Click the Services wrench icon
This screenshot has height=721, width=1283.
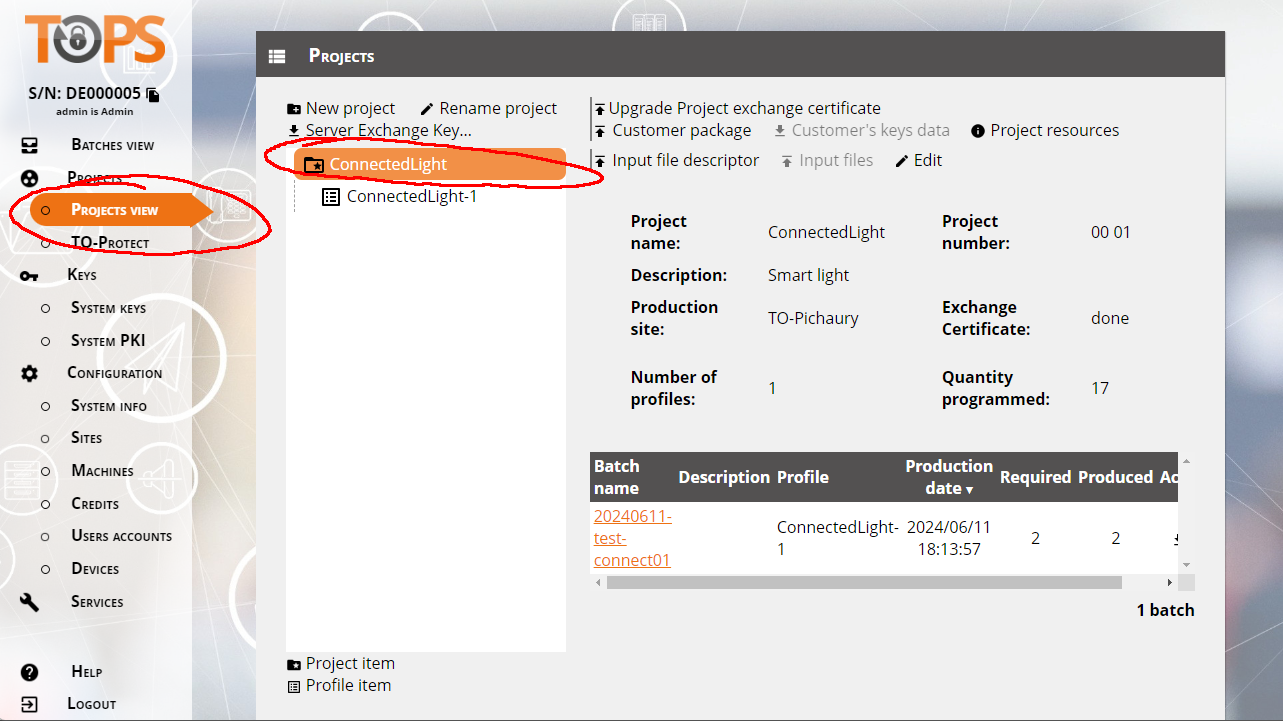30,602
